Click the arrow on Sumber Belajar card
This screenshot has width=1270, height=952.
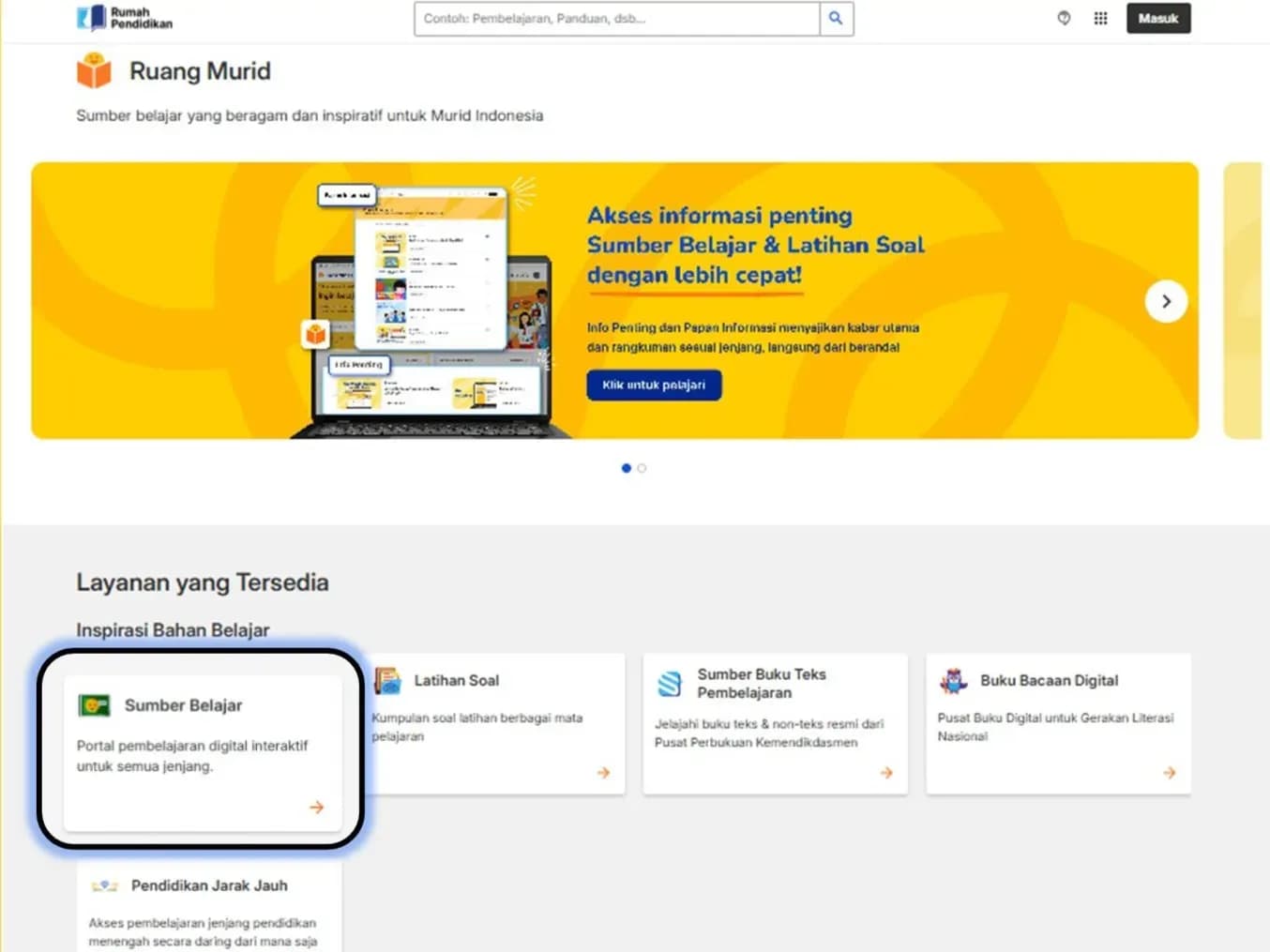coord(316,807)
